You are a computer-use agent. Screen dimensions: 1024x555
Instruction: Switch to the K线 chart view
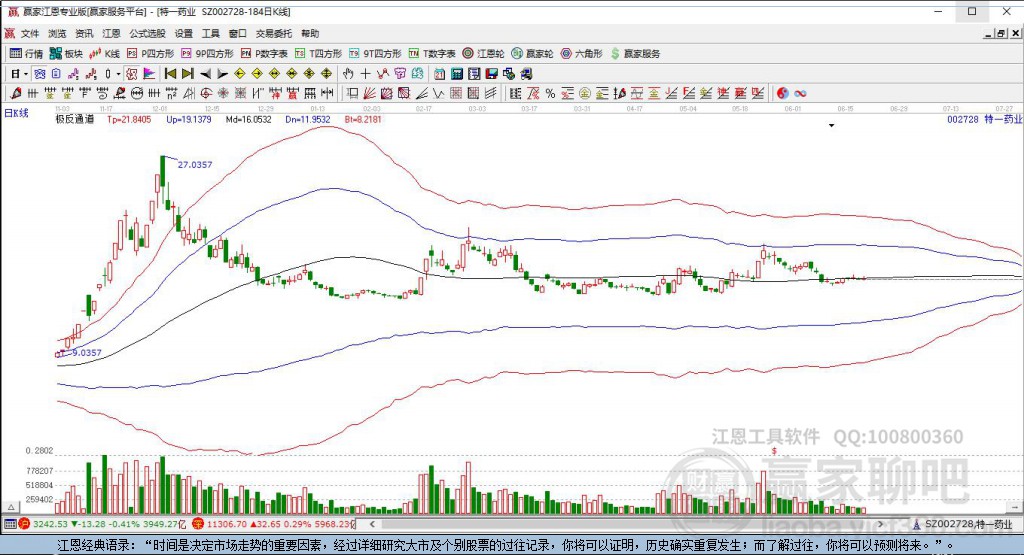pyautogui.click(x=104, y=54)
